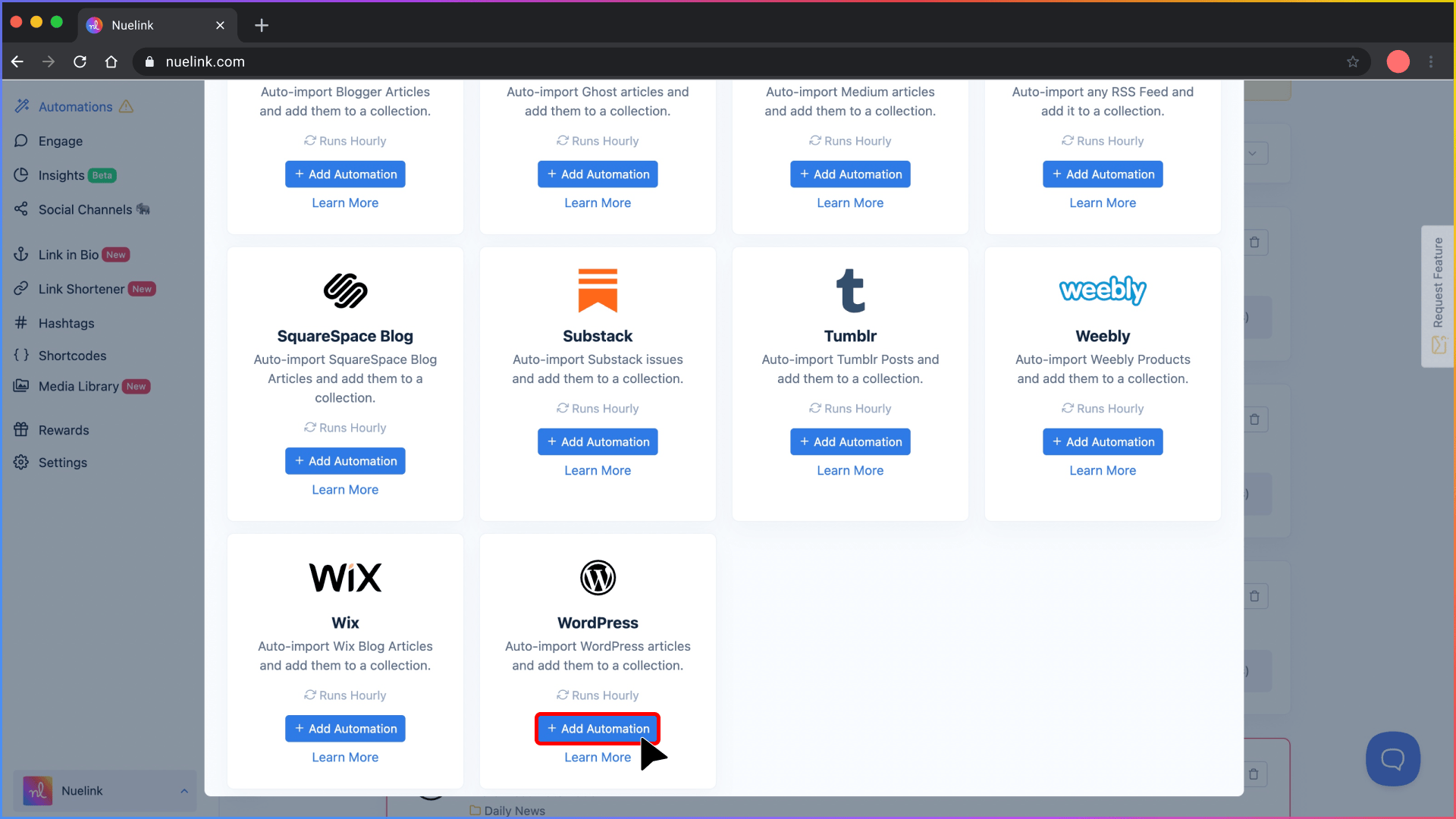This screenshot has width=1456, height=819.
Task: Click the Link Shortener chain icon
Action: click(21, 288)
